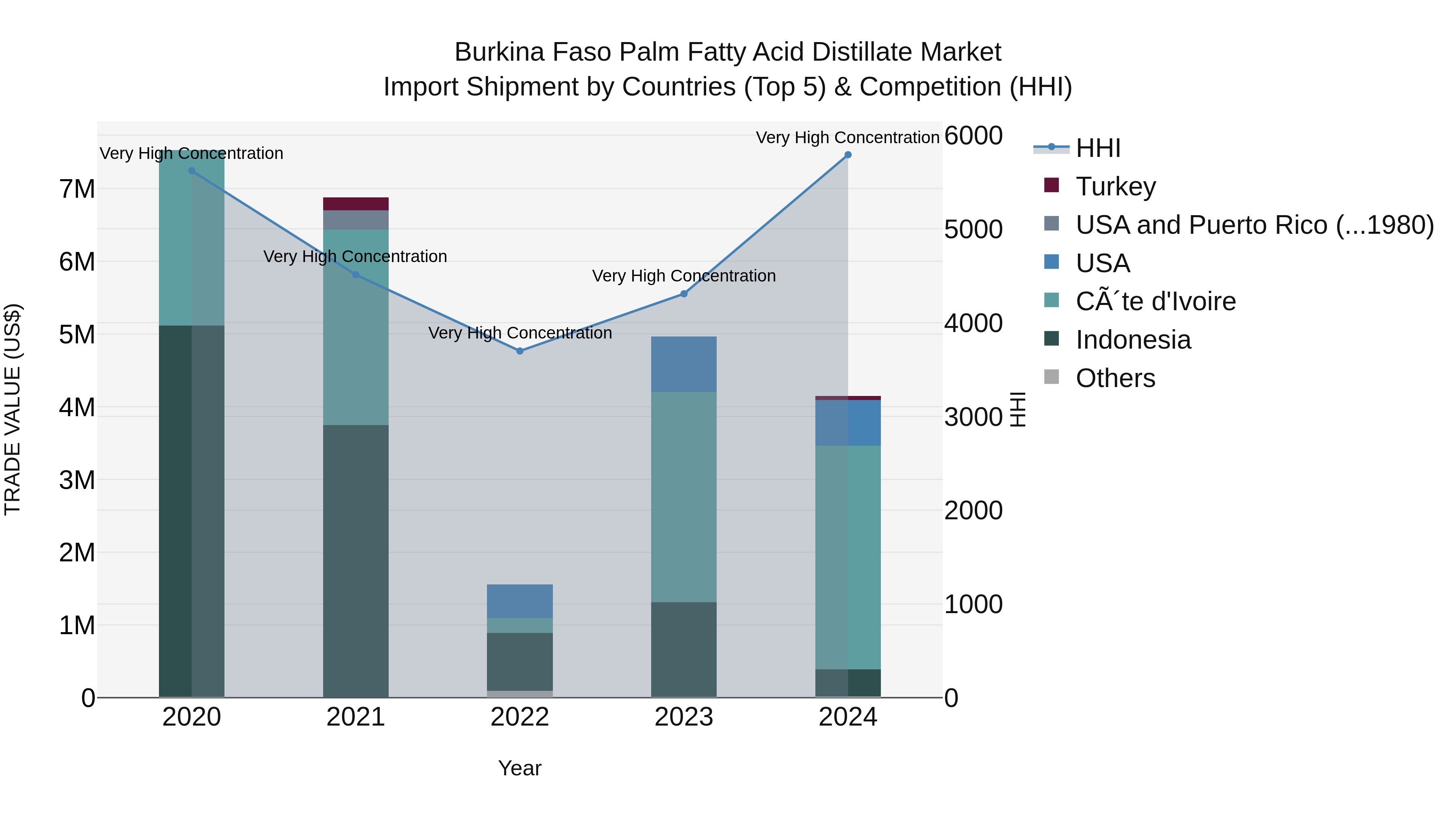Select the USA bar segment in 2022
Image resolution: width=1456 pixels, height=819 pixels.
coord(520,601)
